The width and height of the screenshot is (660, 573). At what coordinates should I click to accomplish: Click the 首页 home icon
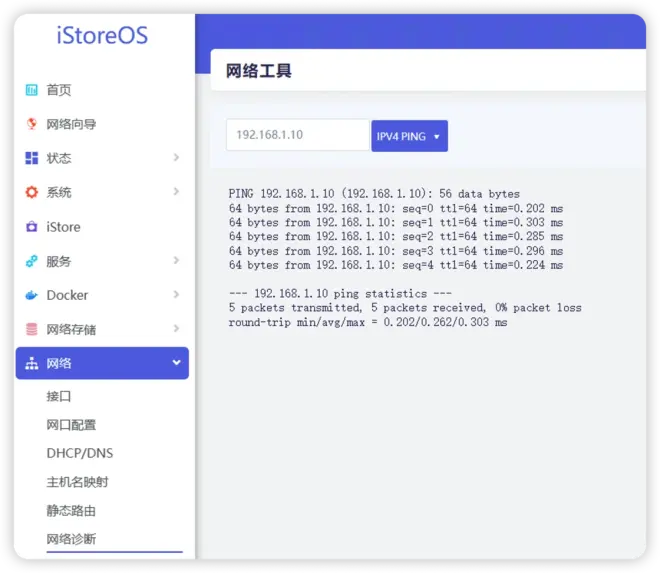(32, 90)
